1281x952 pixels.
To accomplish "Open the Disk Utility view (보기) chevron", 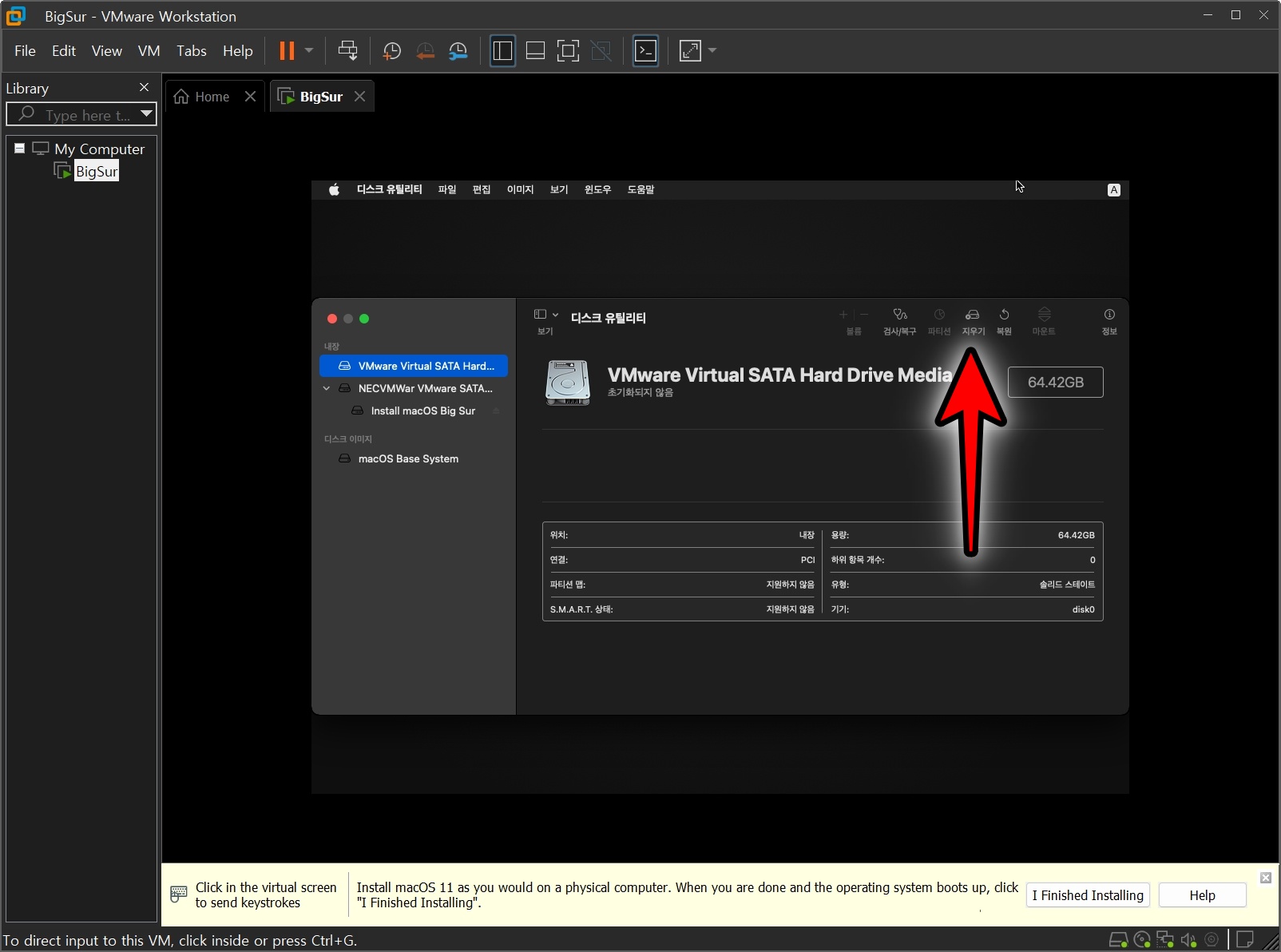I will [556, 315].
